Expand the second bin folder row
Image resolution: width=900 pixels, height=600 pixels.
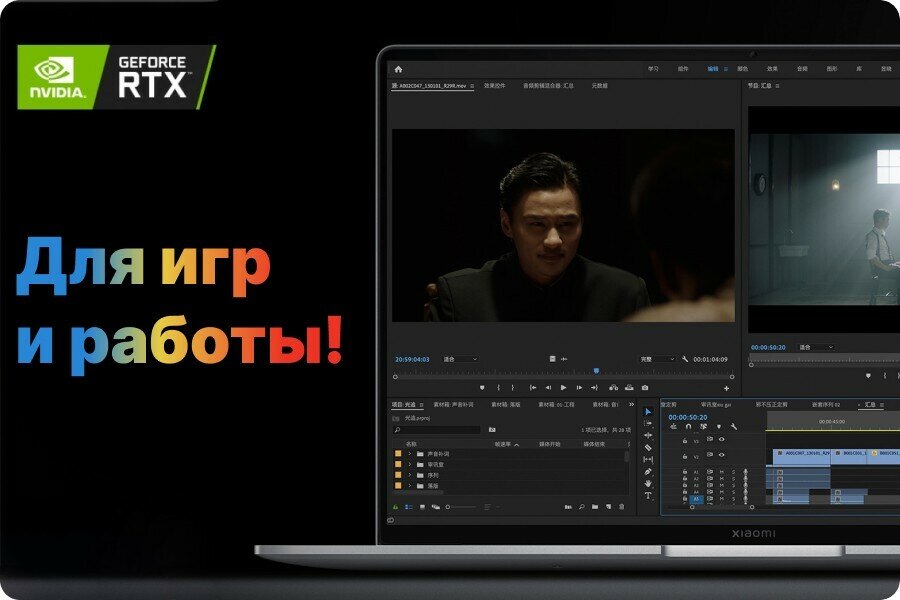click(x=410, y=464)
